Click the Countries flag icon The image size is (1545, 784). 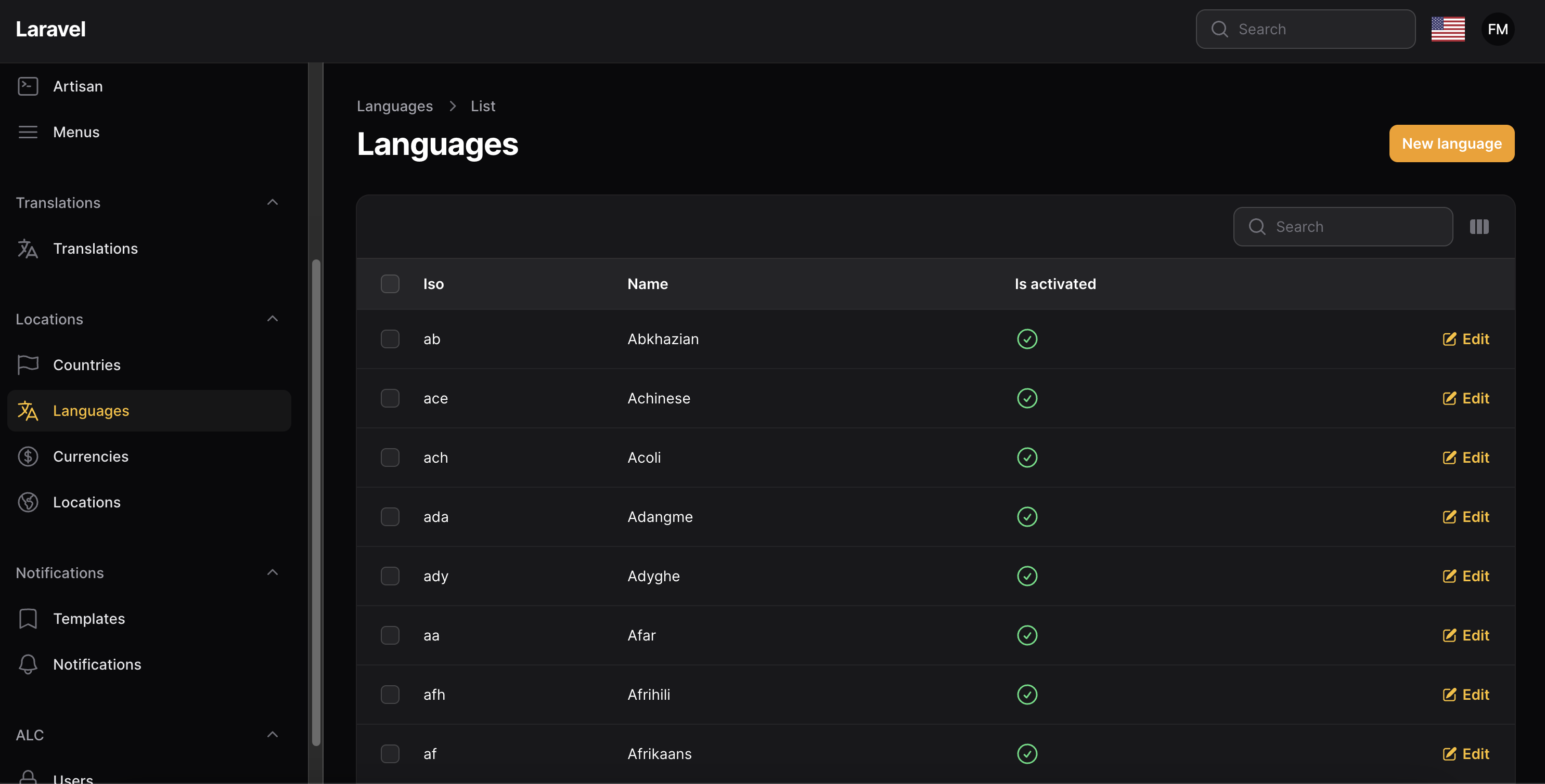coord(28,365)
